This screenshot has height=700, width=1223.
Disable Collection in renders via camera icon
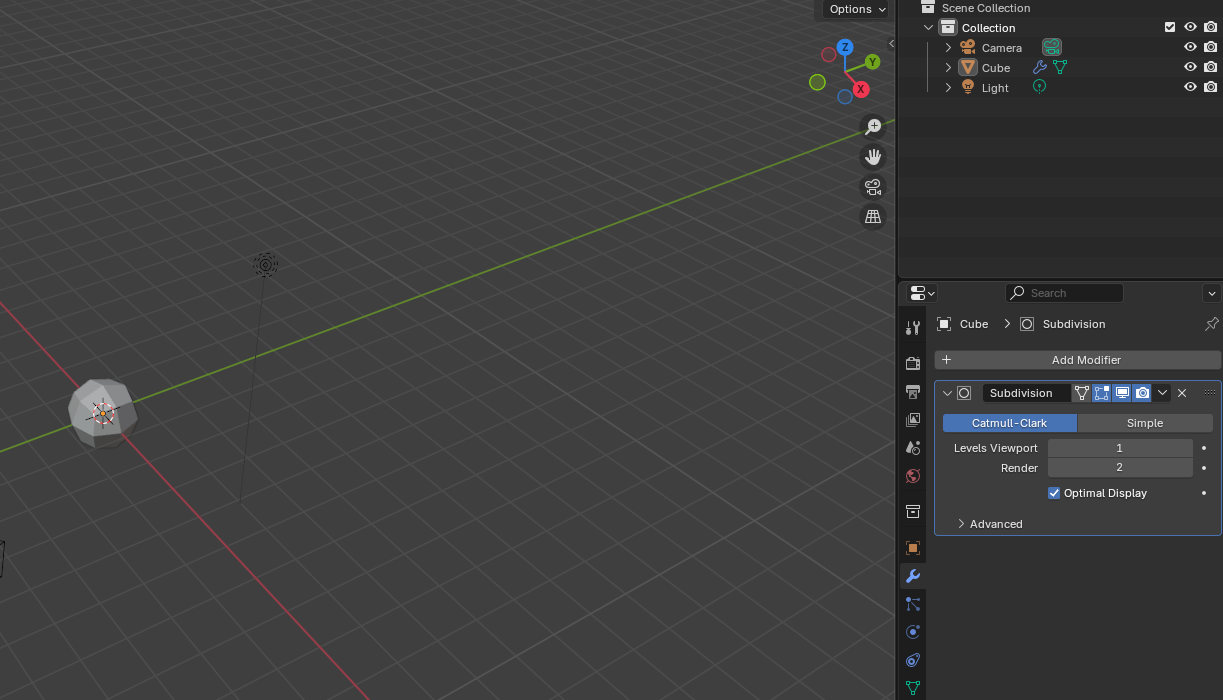pos(1210,27)
